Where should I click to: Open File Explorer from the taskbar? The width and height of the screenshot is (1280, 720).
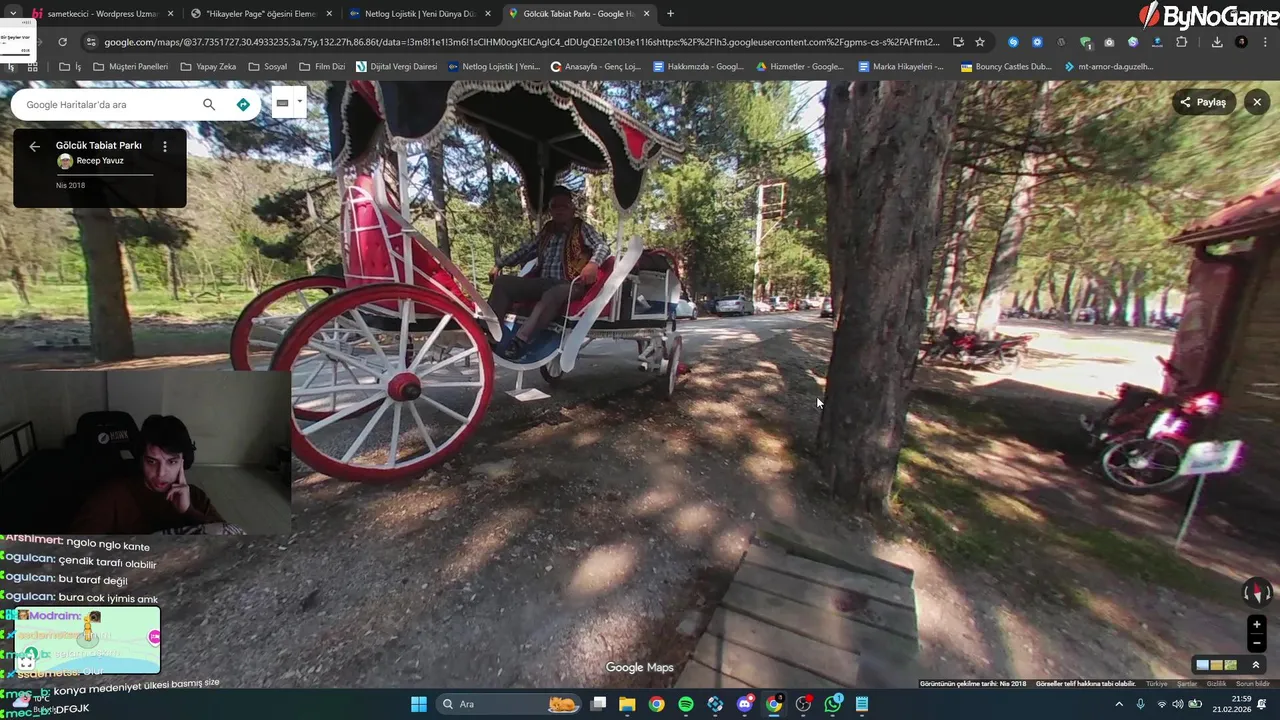pos(627,704)
